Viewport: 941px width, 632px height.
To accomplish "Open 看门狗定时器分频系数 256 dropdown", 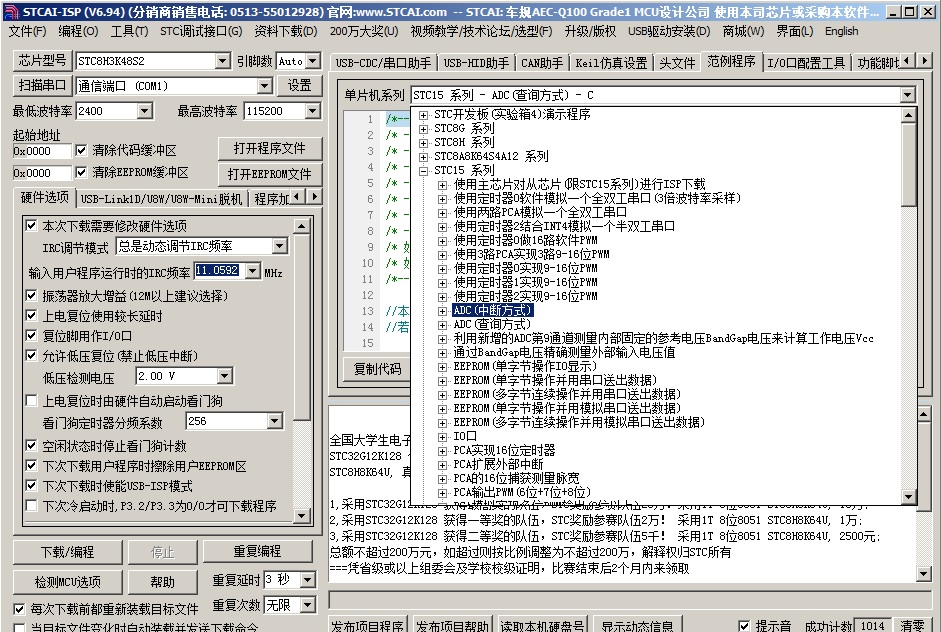I will (274, 421).
